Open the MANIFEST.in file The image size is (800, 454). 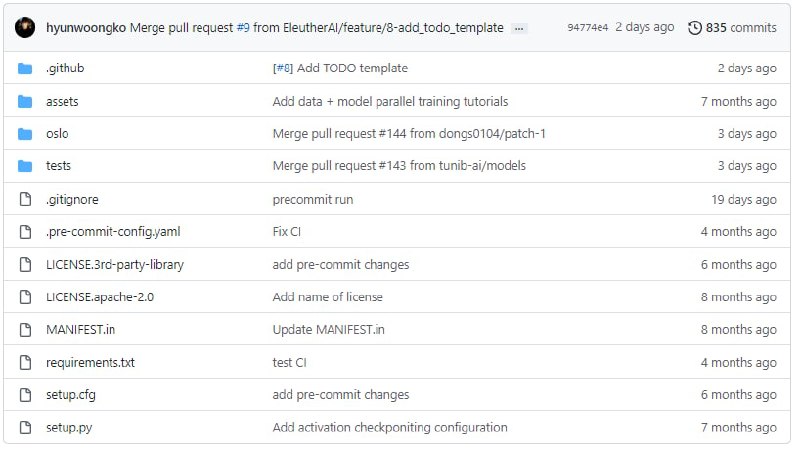tap(81, 330)
